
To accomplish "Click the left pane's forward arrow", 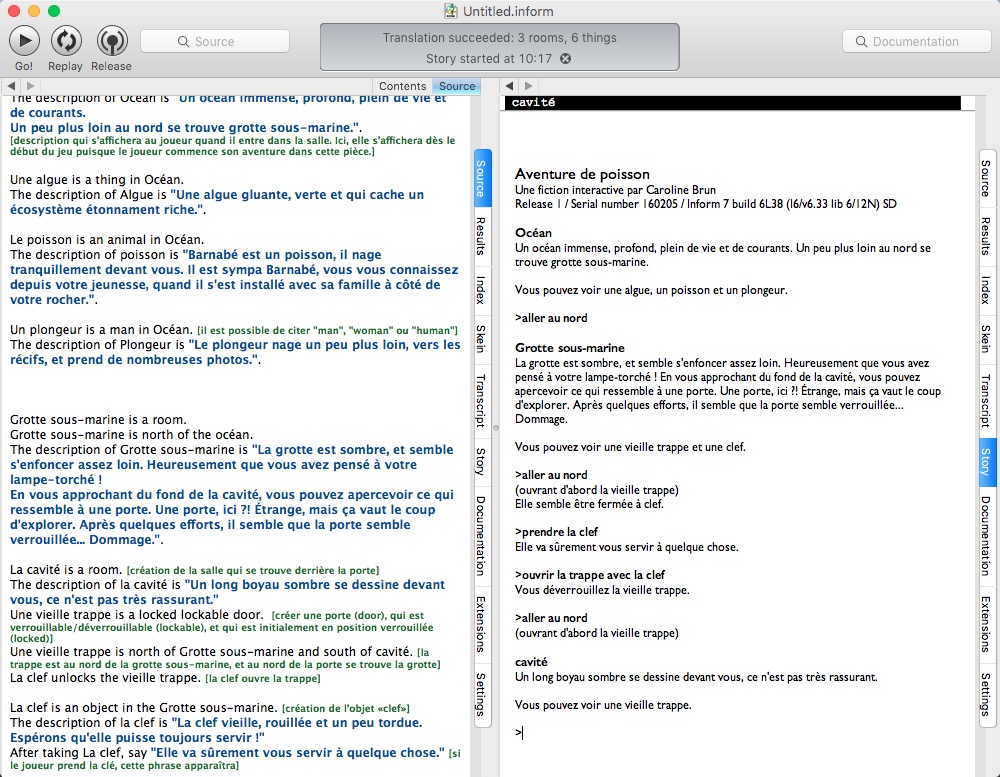I will pos(29,86).
